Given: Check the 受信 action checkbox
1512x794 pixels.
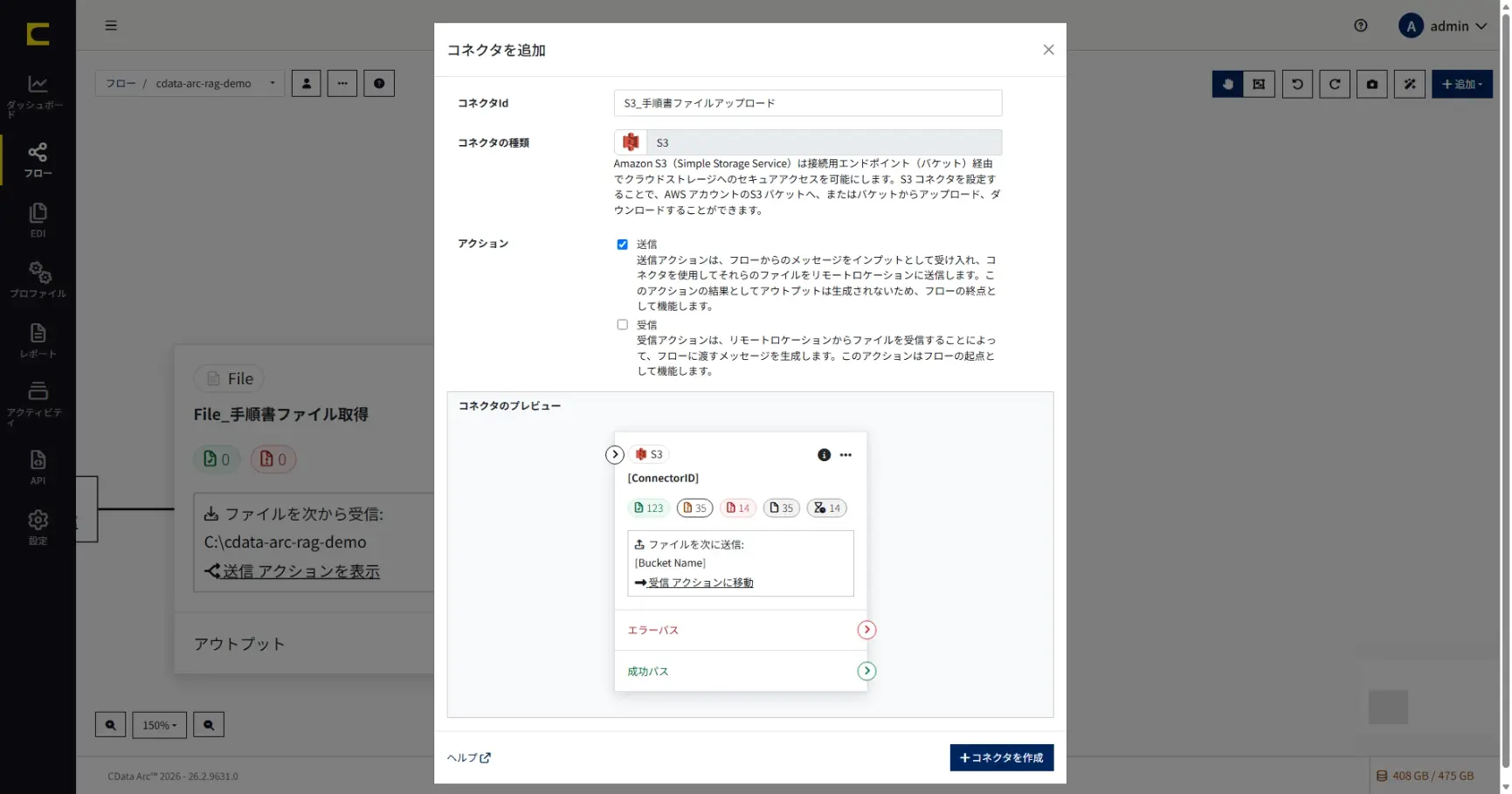Looking at the screenshot, I should pos(622,325).
